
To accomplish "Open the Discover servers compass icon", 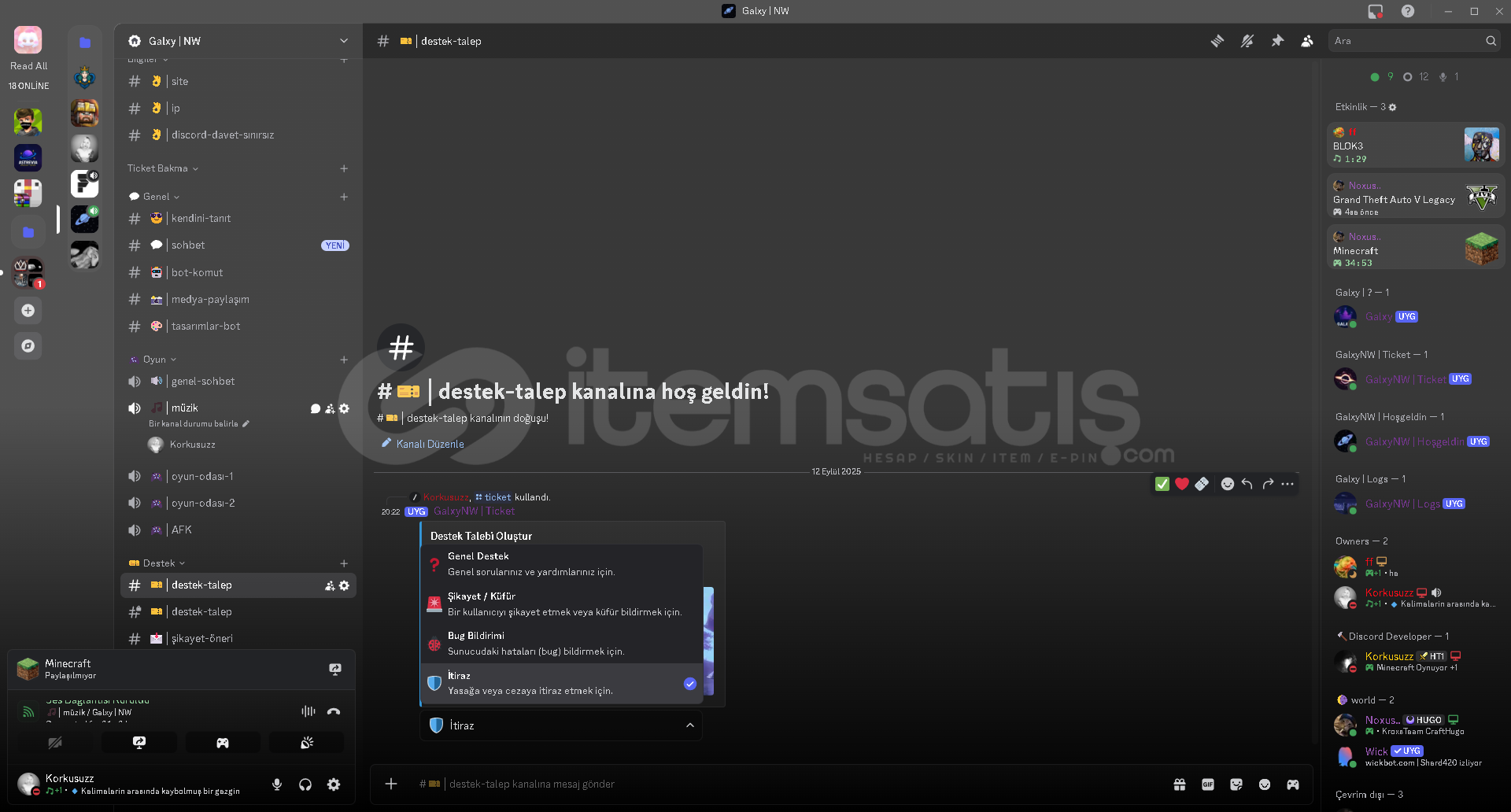I will point(28,345).
